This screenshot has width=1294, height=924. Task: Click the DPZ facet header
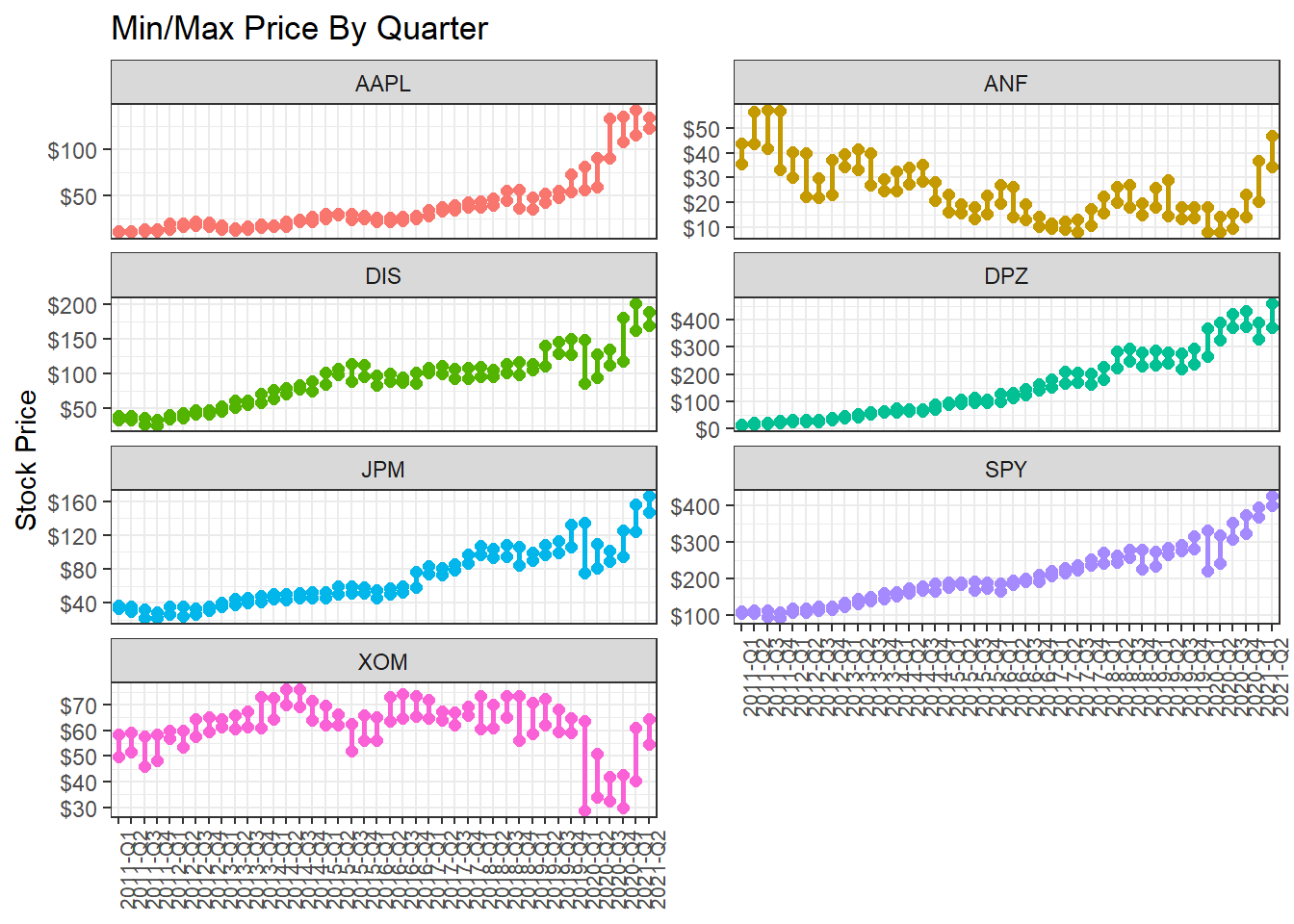pos(1005,276)
